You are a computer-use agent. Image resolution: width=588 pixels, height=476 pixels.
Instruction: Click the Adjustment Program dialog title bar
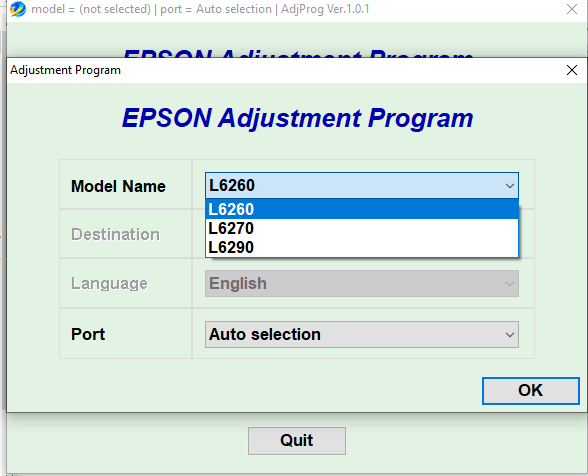(285, 70)
